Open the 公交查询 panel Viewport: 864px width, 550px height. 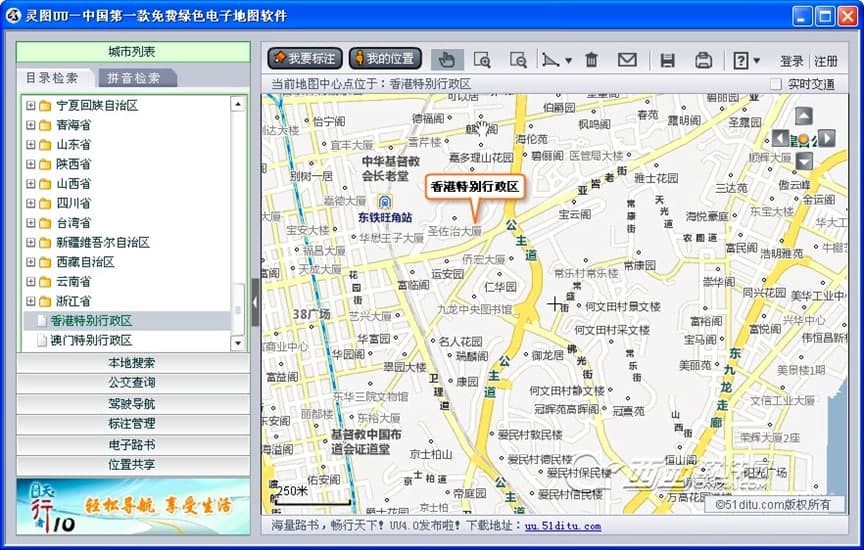point(131,383)
